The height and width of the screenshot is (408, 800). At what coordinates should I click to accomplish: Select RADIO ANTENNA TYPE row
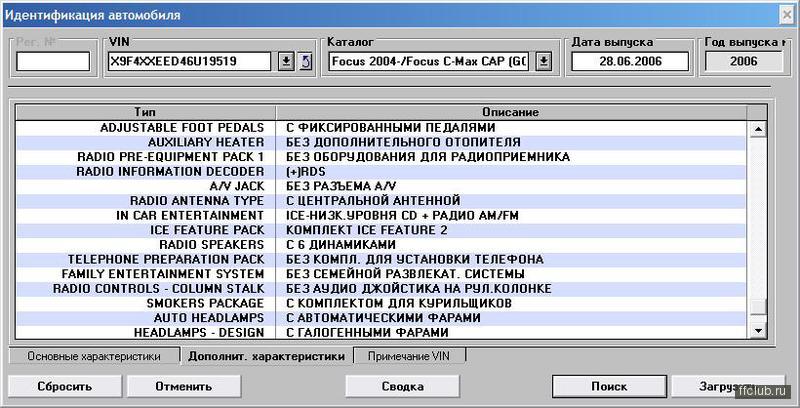(x=381, y=200)
